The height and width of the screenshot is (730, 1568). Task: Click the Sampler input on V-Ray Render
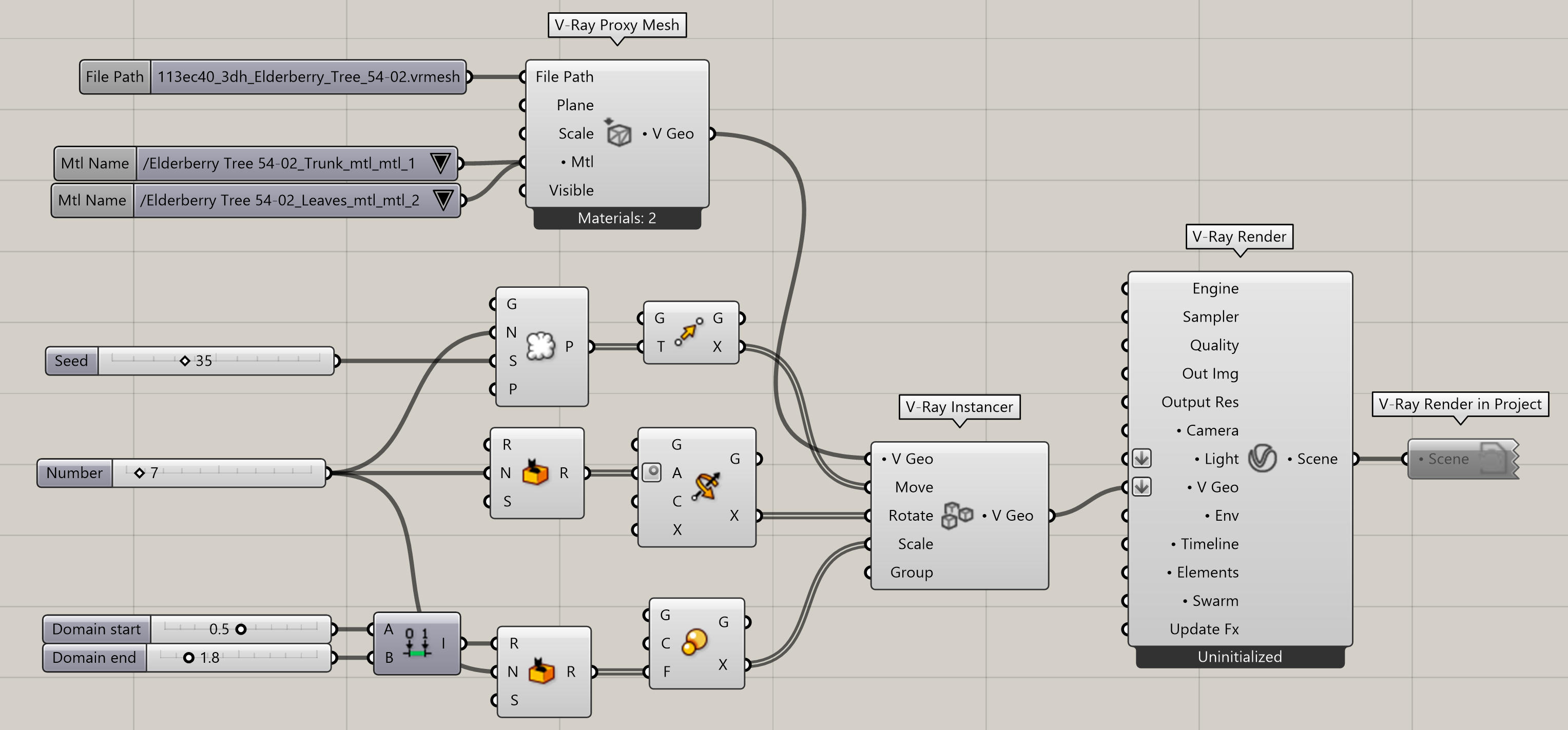click(1210, 317)
